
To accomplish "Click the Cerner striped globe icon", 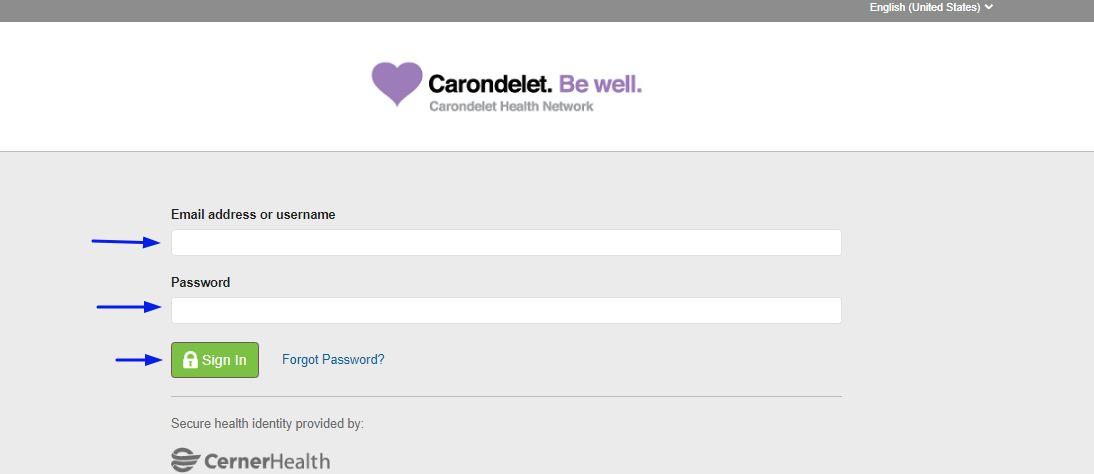I will coord(185,461).
